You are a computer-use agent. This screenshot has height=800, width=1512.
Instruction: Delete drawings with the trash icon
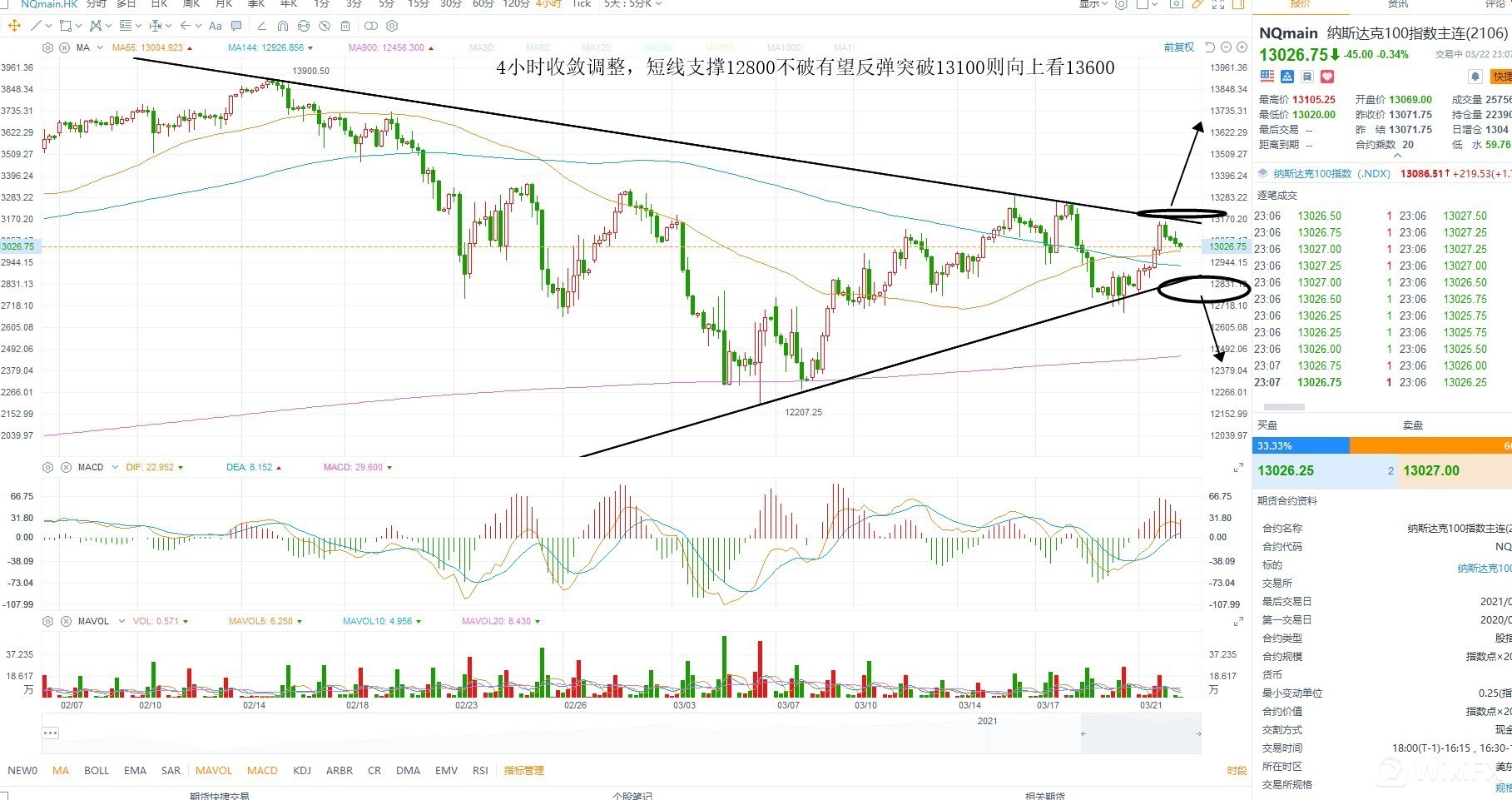pyautogui.click(x=345, y=26)
